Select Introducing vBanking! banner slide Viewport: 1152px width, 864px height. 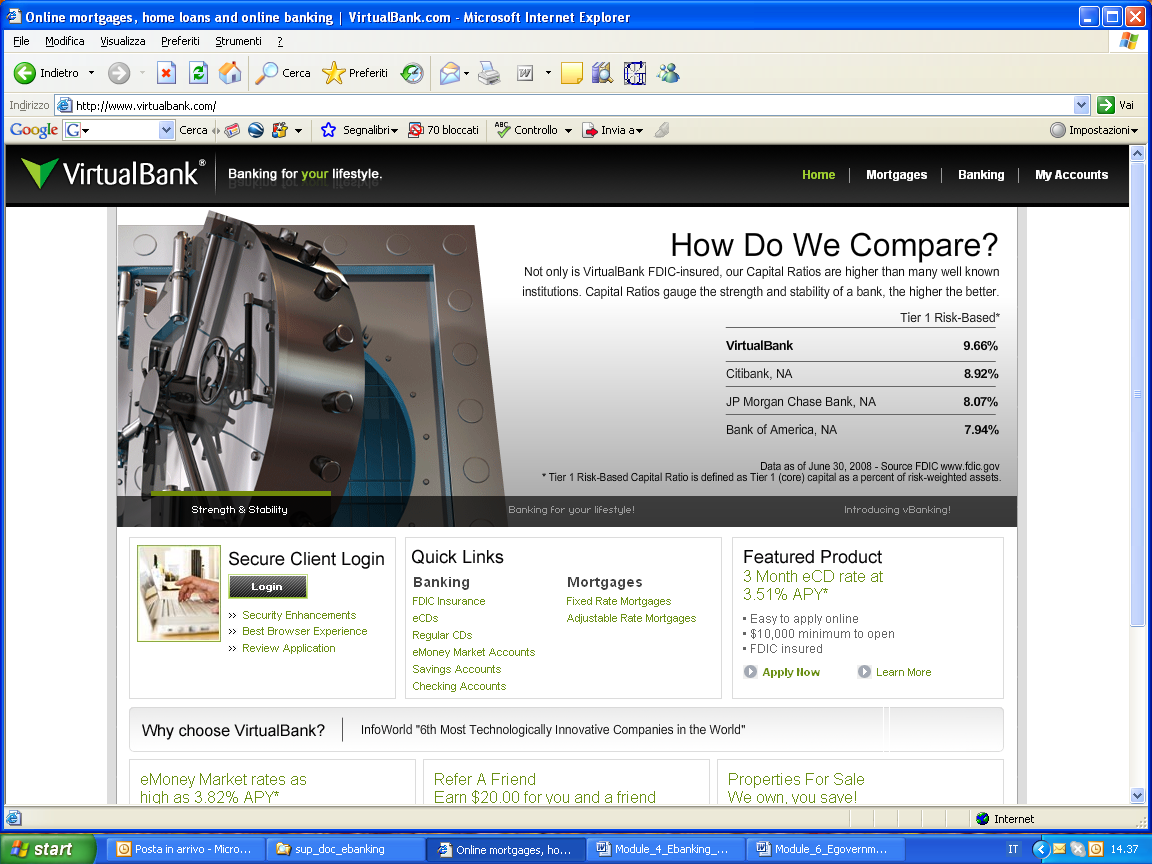pyautogui.click(x=897, y=509)
